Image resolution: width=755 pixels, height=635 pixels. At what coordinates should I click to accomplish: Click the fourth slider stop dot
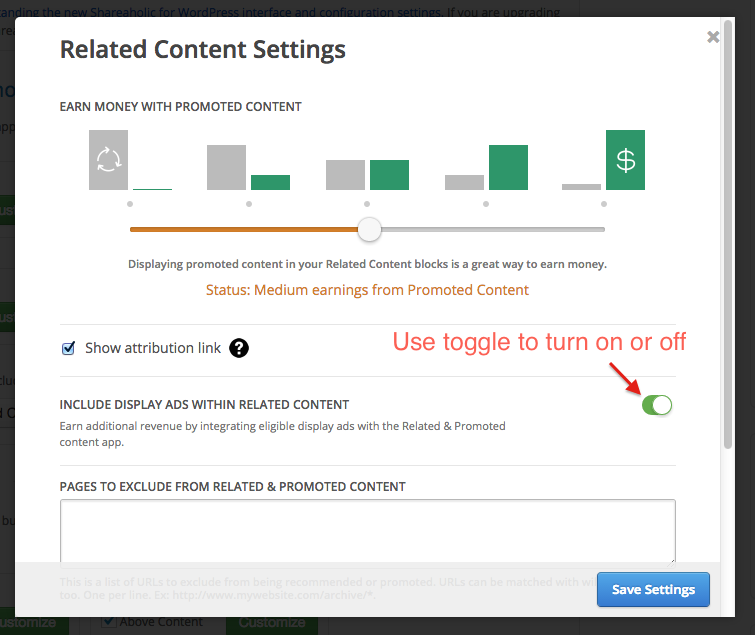click(x=486, y=204)
